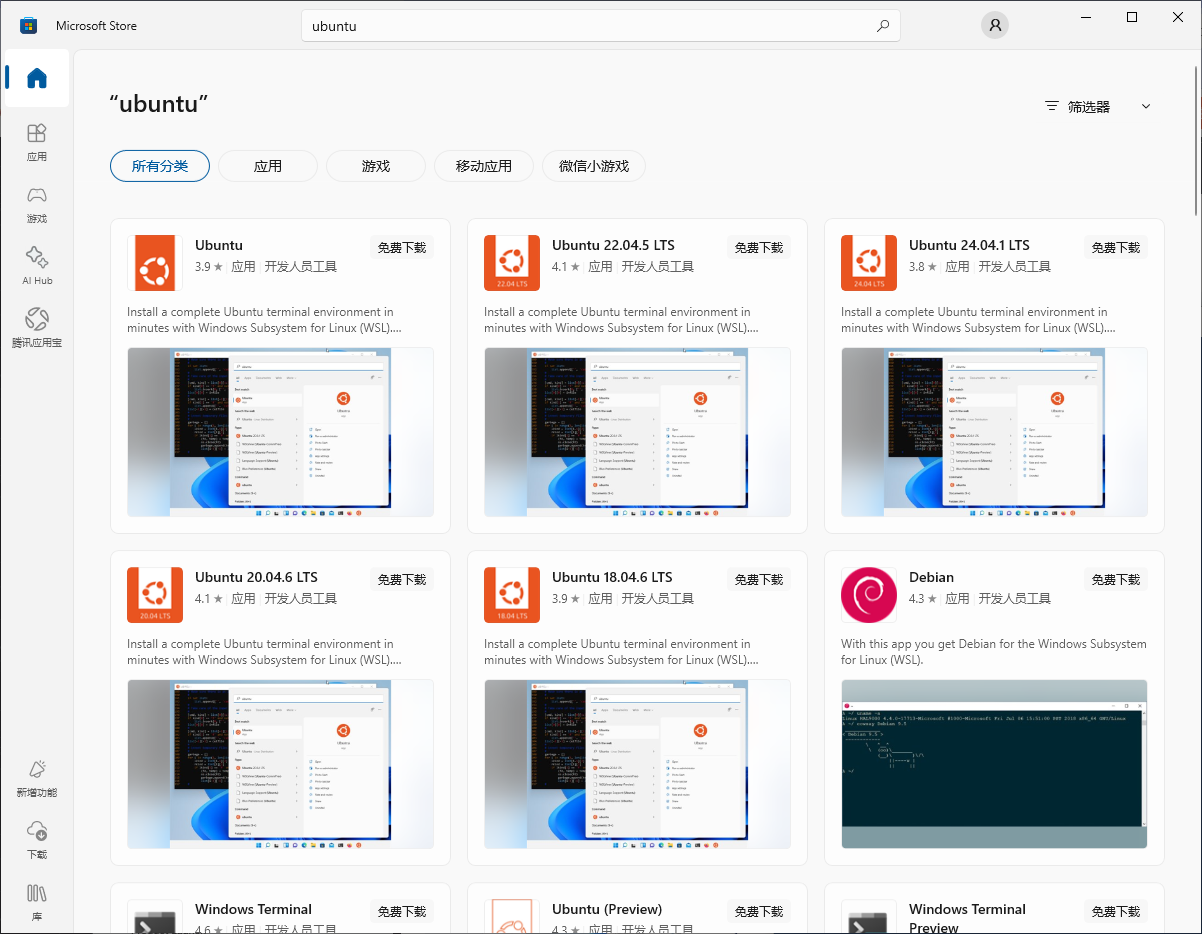Viewport: 1202px width, 934px height.
Task: Click the Debian title text
Action: [931, 577]
